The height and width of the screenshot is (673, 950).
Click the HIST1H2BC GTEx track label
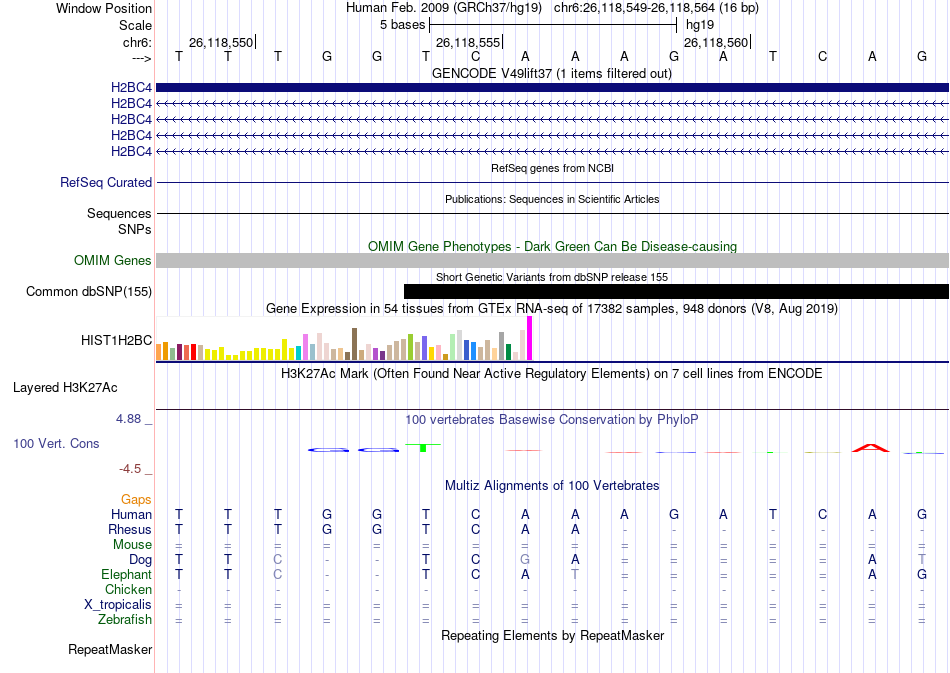point(116,340)
